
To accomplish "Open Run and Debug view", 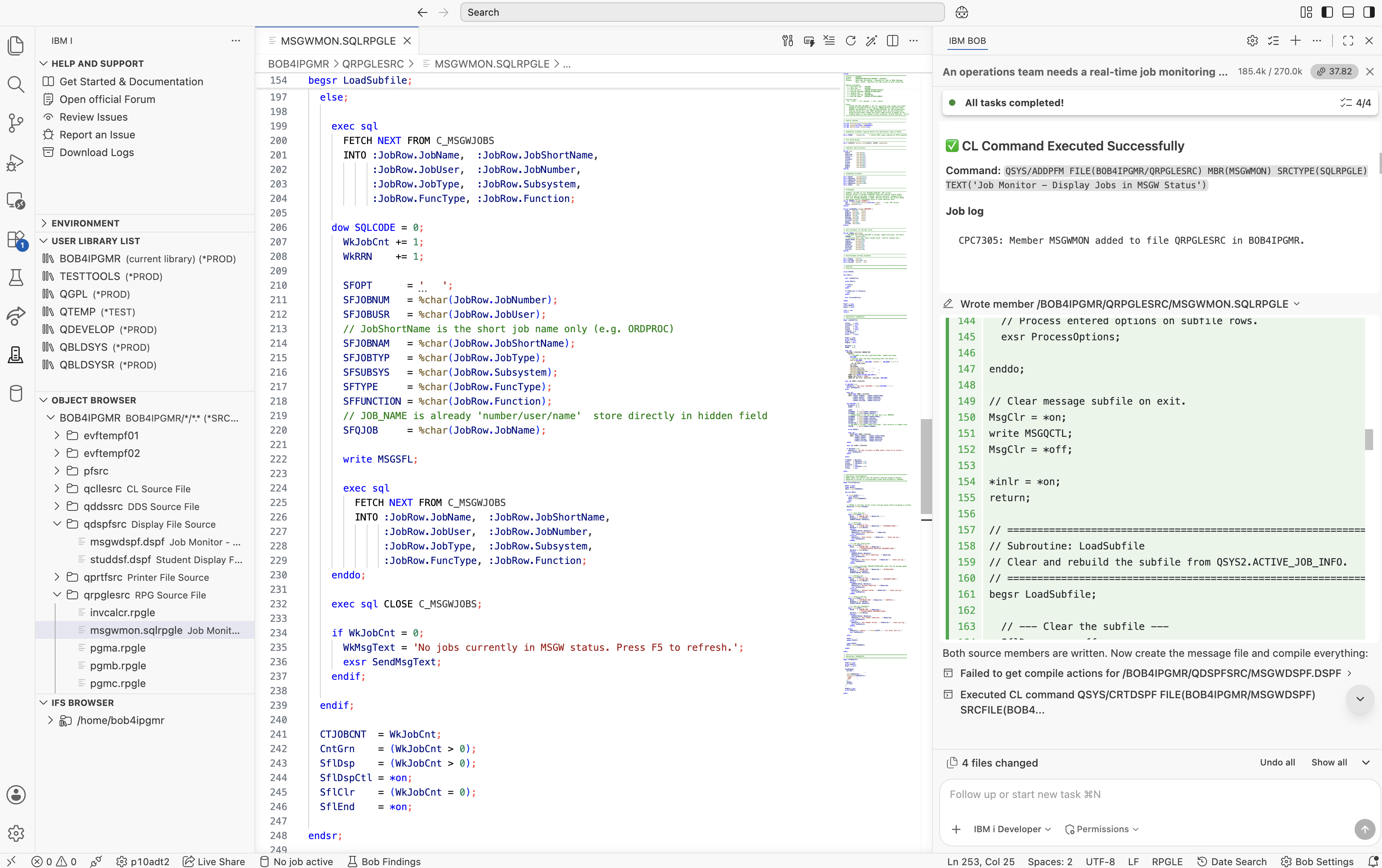I will tap(16, 163).
